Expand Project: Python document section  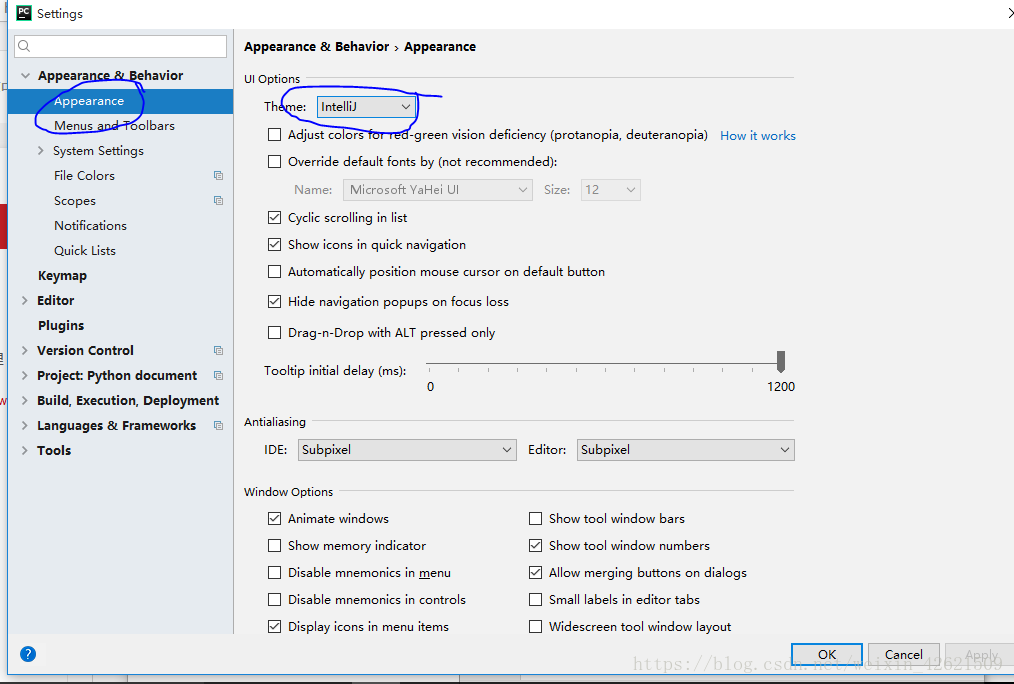(25, 376)
